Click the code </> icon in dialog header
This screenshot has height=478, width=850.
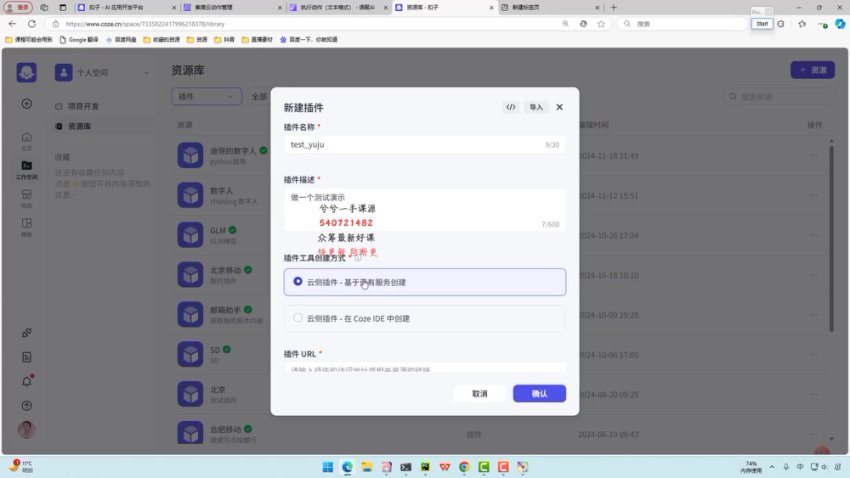[511, 107]
